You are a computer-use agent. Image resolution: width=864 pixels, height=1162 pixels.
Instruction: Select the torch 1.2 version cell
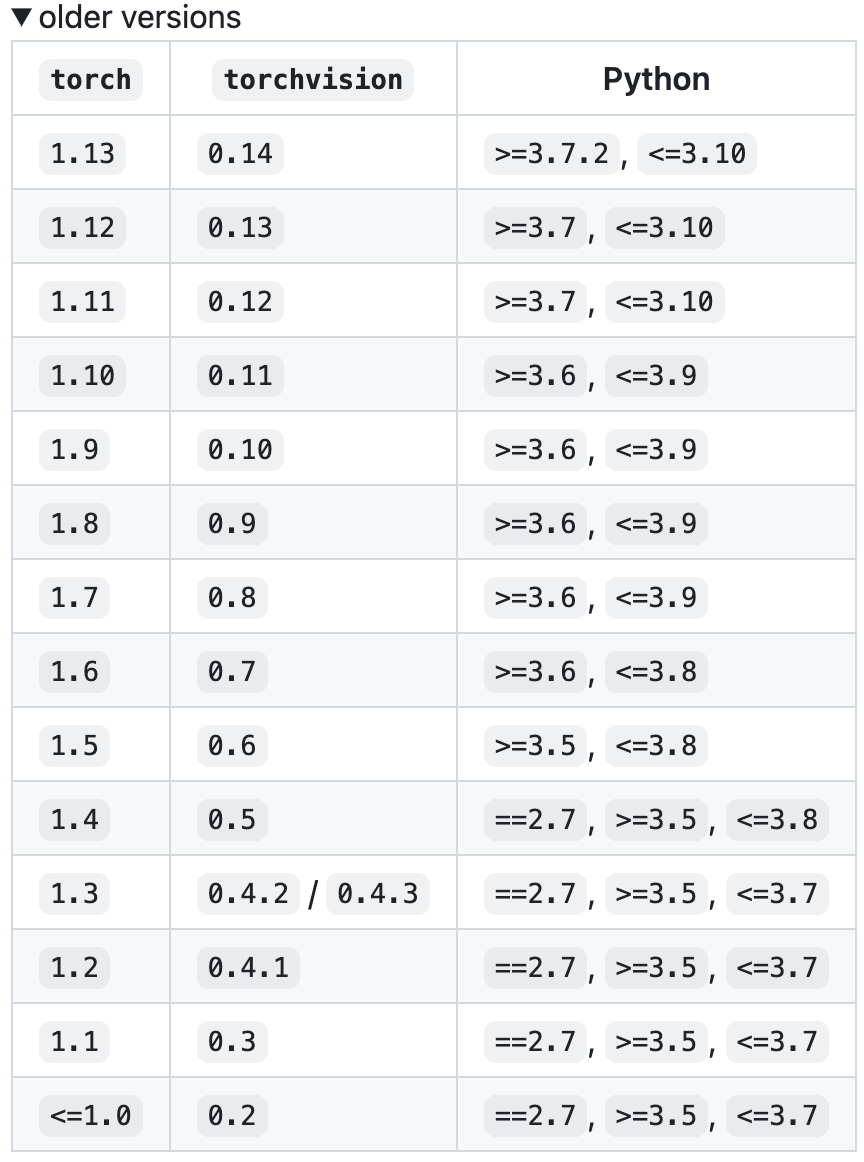pyautogui.click(x=74, y=968)
